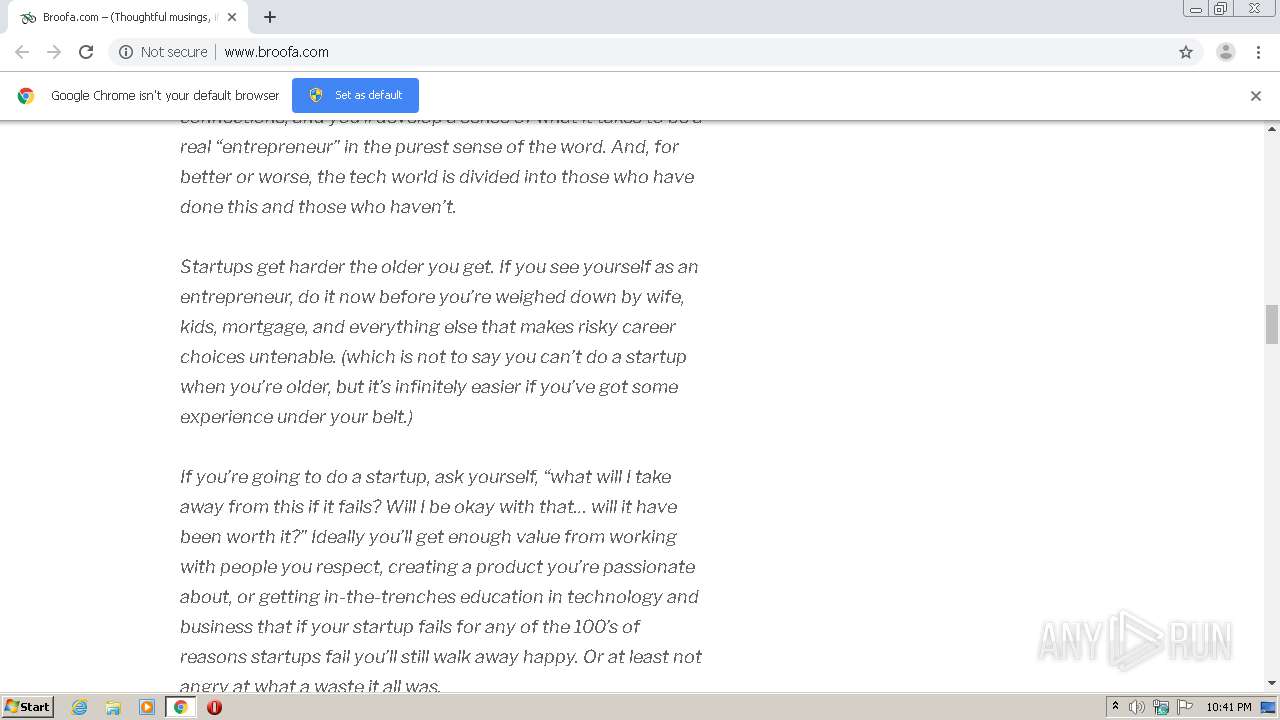1280x720 pixels.
Task: Open Windows Explorer from the taskbar
Action: pos(113,707)
